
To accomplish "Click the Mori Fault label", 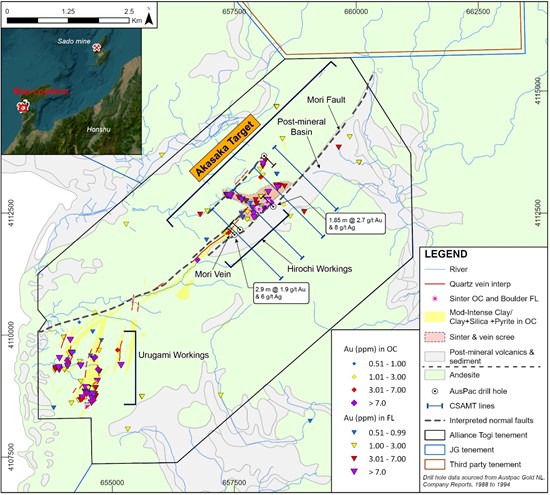I will (x=326, y=100).
